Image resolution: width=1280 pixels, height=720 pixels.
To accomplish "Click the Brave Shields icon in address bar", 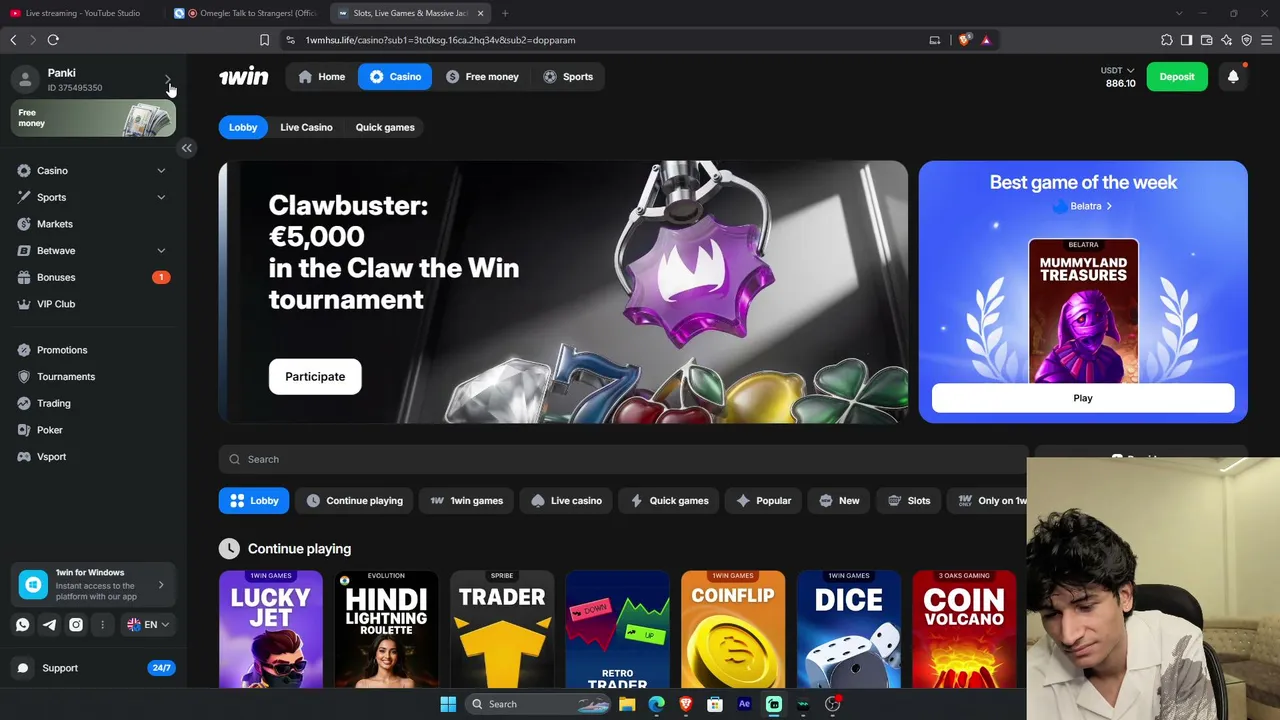I will pos(964,40).
